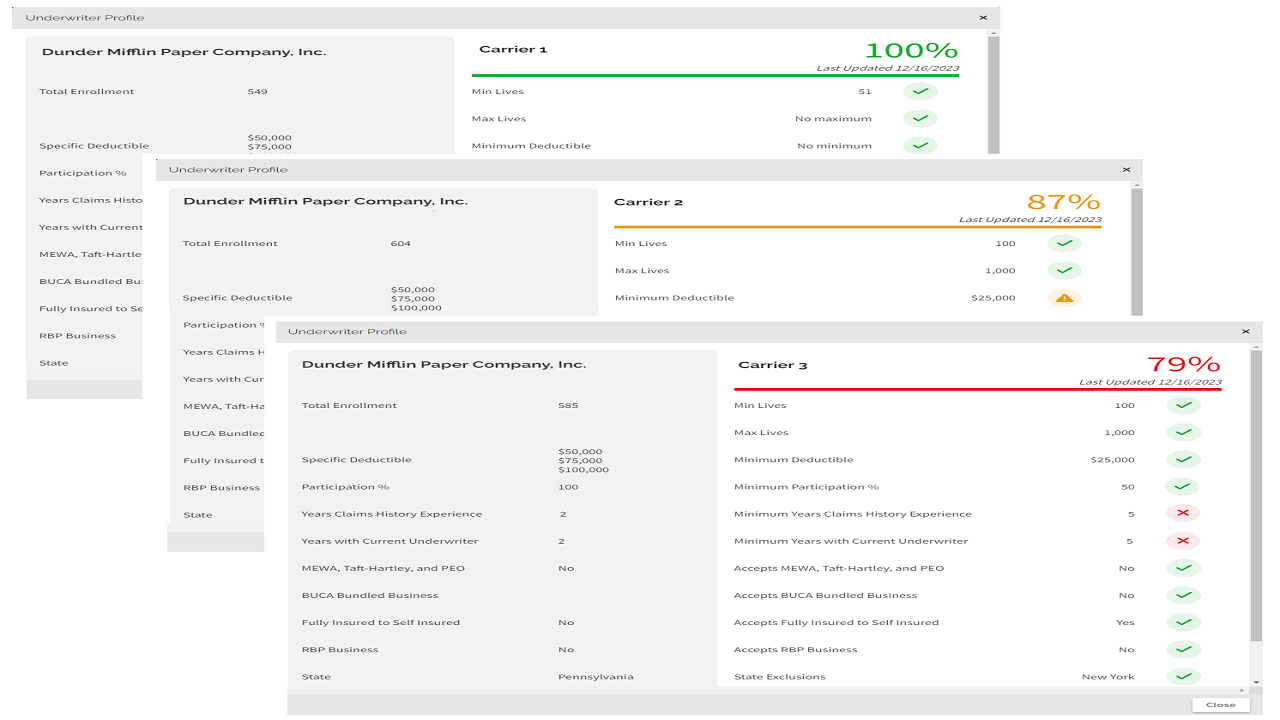Click Dunder Mifflin company name in Carrier 1 window

click(x=184, y=52)
